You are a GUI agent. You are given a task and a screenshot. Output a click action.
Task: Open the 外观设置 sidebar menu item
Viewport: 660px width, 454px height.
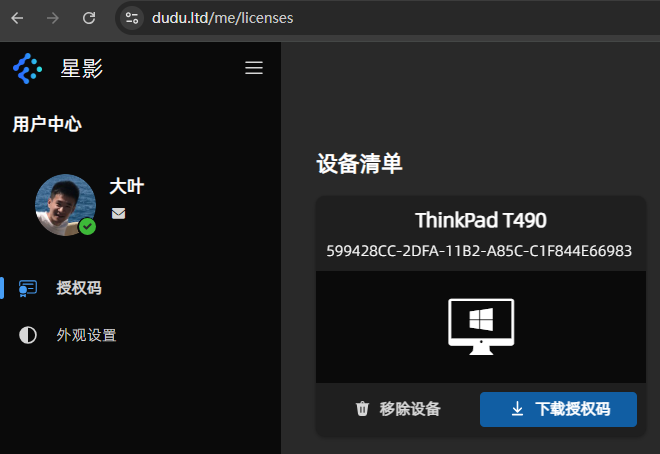(86, 335)
